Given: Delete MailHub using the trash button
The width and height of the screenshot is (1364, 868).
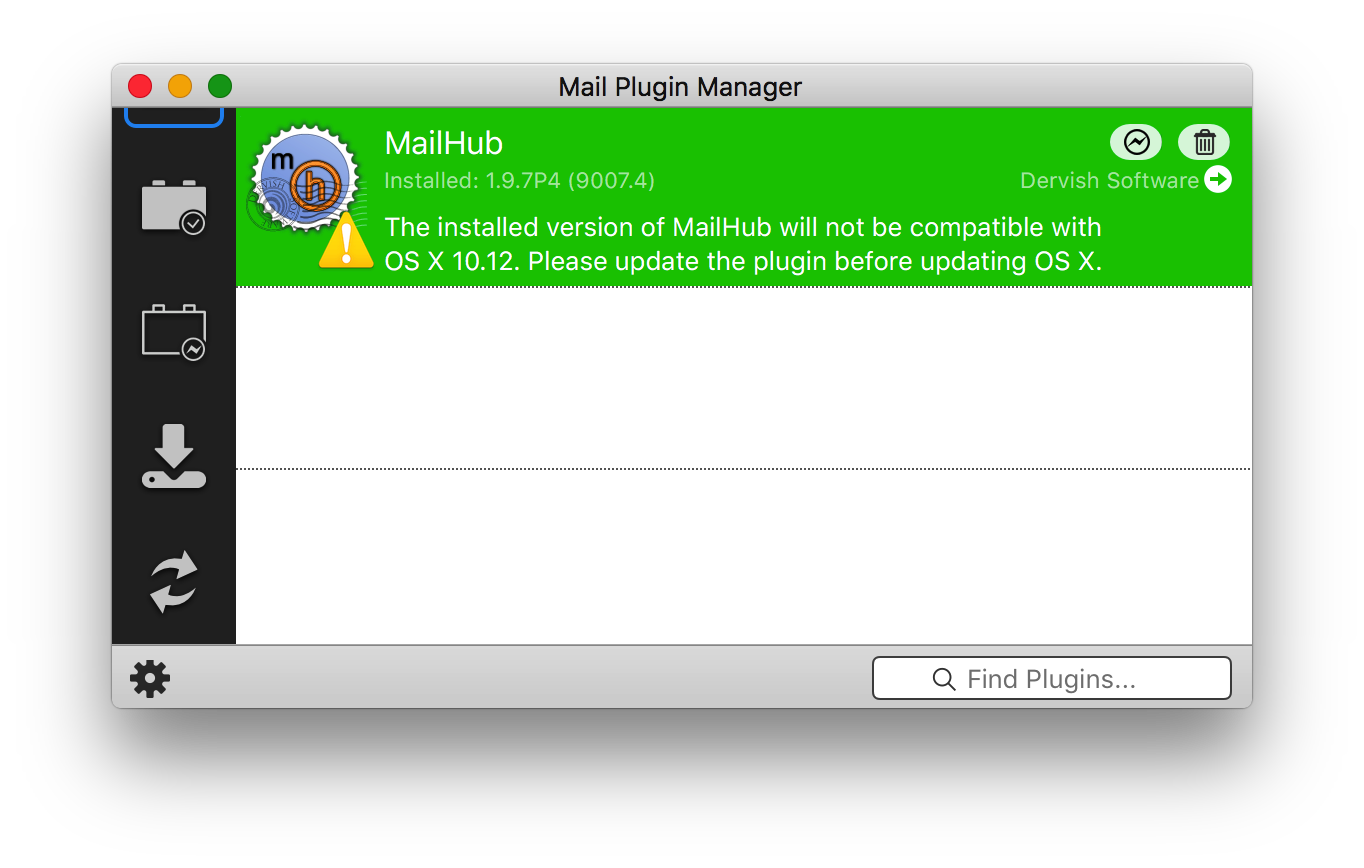Looking at the screenshot, I should click(x=1204, y=143).
